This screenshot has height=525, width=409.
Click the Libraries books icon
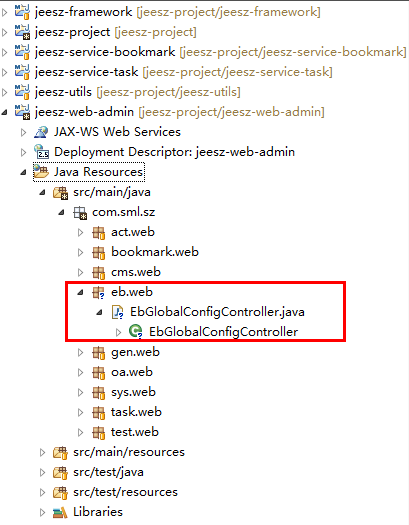[x=61, y=512]
